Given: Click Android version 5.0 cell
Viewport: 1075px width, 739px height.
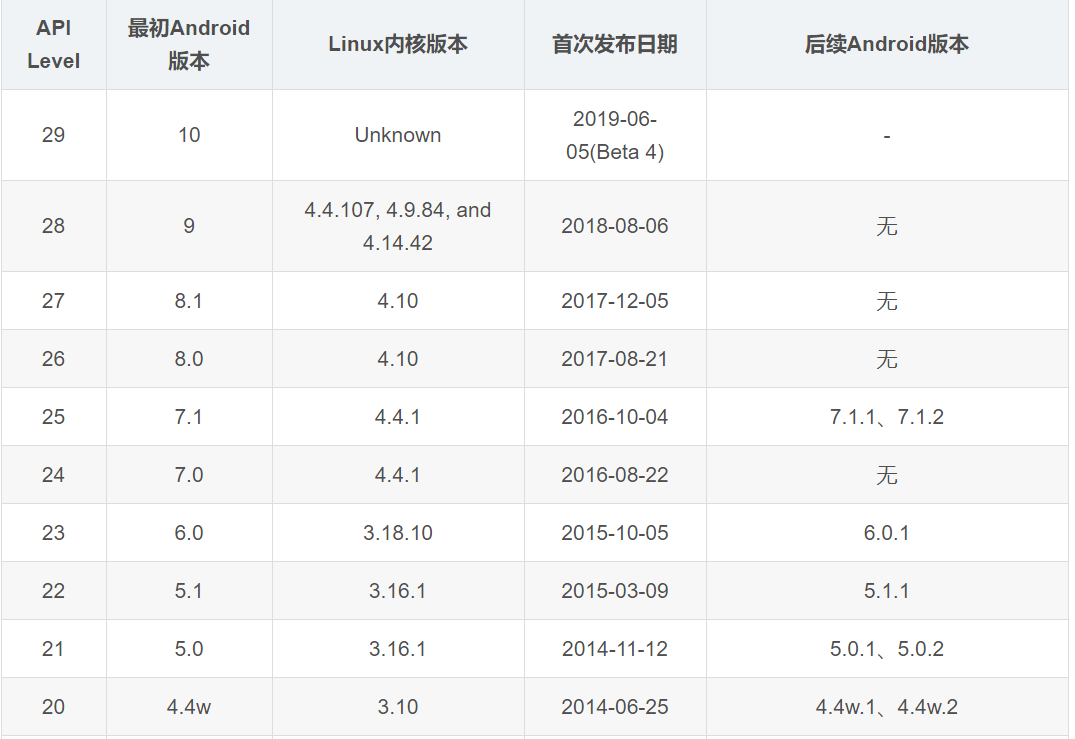Looking at the screenshot, I should click(x=189, y=649).
